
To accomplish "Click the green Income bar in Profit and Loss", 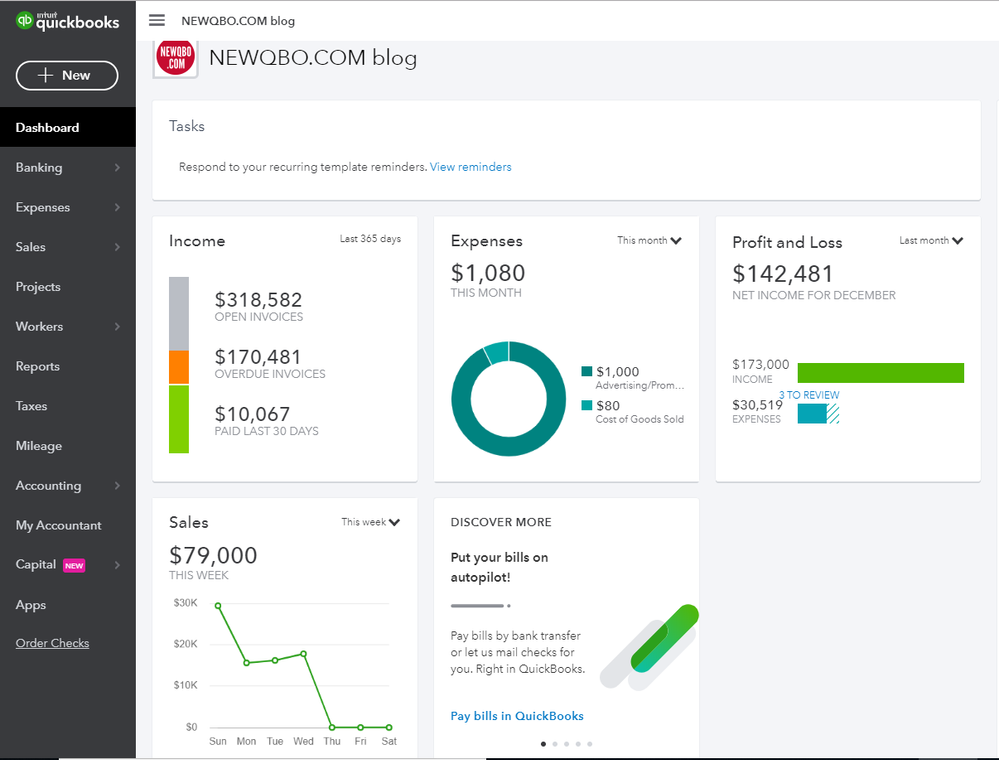I will pyautogui.click(x=880, y=373).
